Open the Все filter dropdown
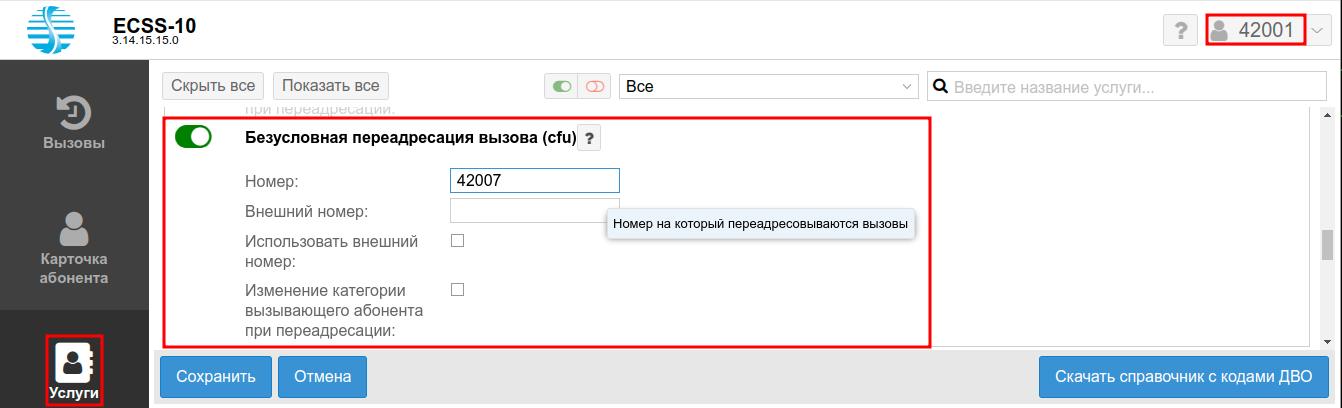Screen dimensions: 1342x408 coord(768,87)
